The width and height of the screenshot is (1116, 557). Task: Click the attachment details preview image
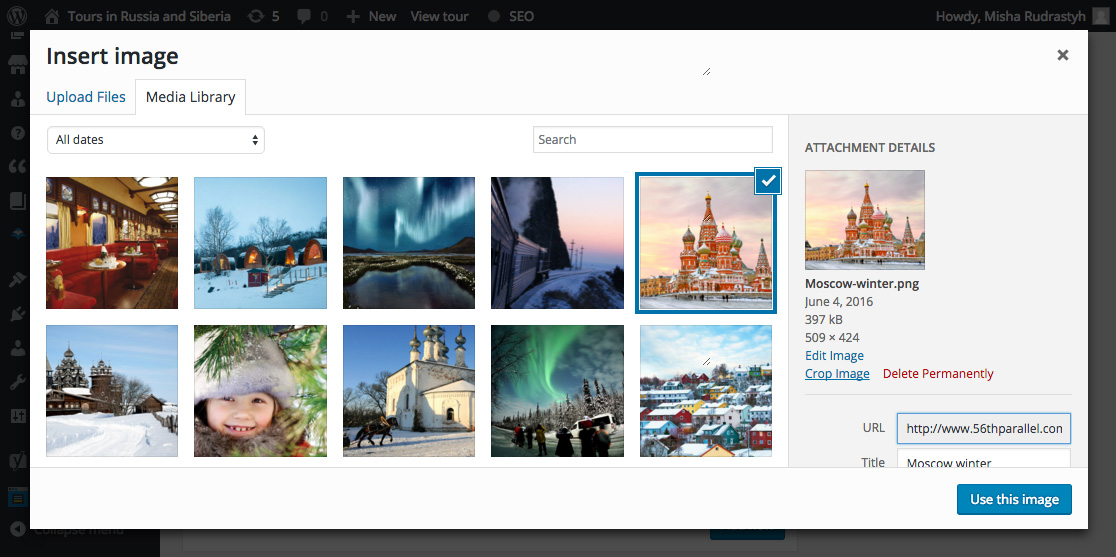(x=865, y=220)
